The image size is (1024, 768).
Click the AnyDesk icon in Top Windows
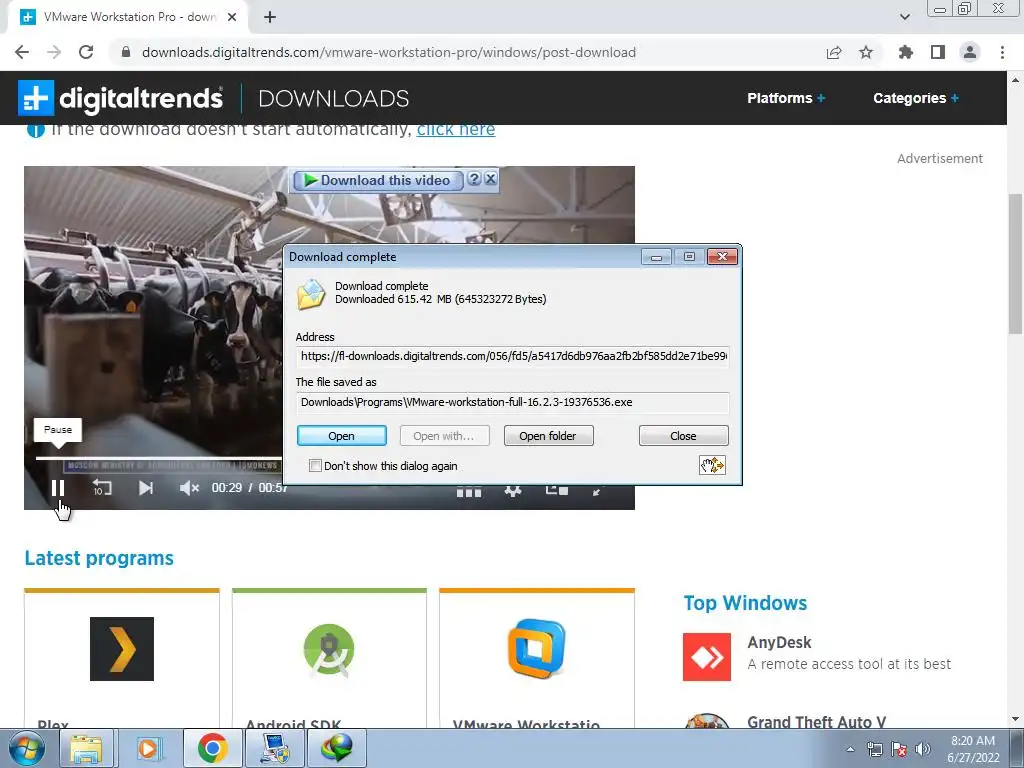pos(707,657)
